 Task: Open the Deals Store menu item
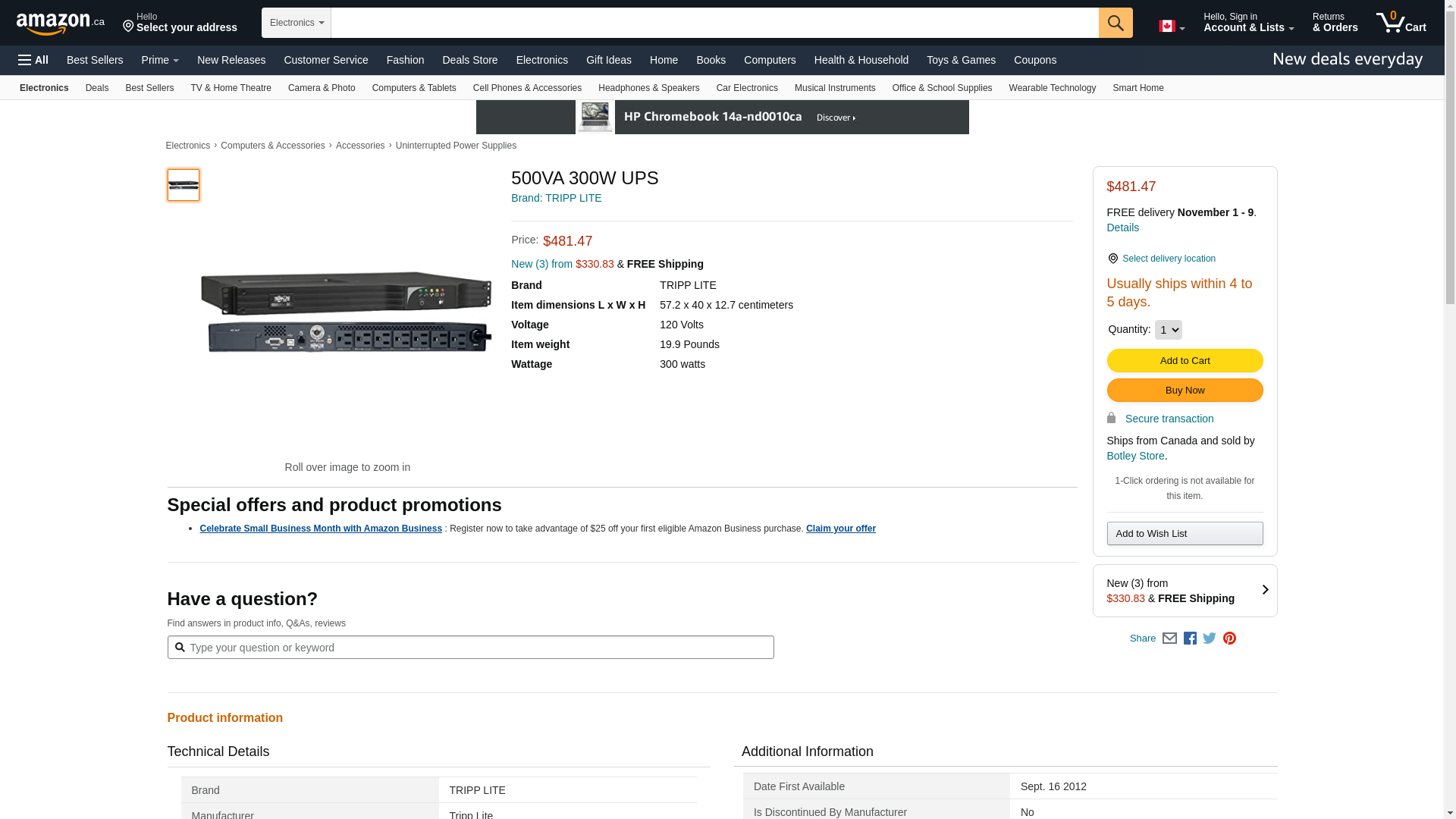click(x=469, y=60)
